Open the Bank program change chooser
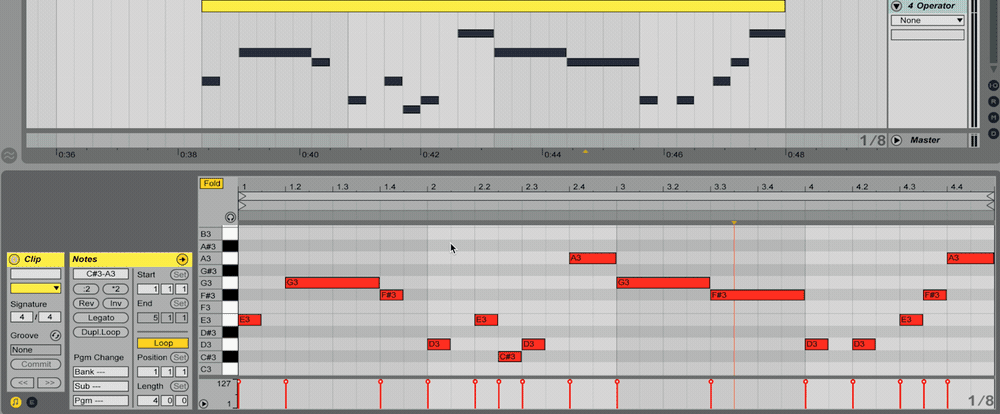This screenshot has height=414, width=1000. tap(101, 372)
